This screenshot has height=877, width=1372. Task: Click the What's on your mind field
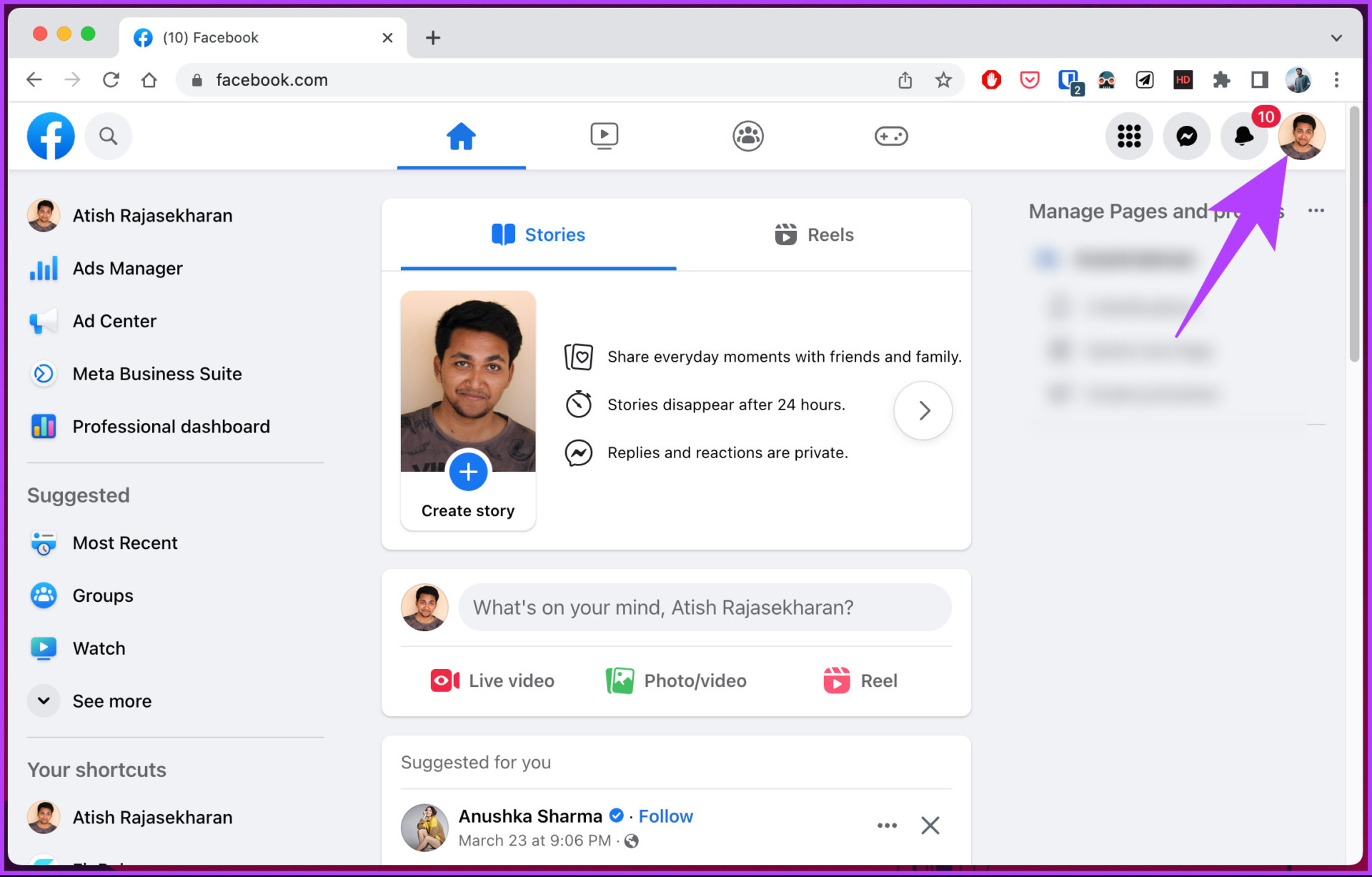pyautogui.click(x=705, y=607)
